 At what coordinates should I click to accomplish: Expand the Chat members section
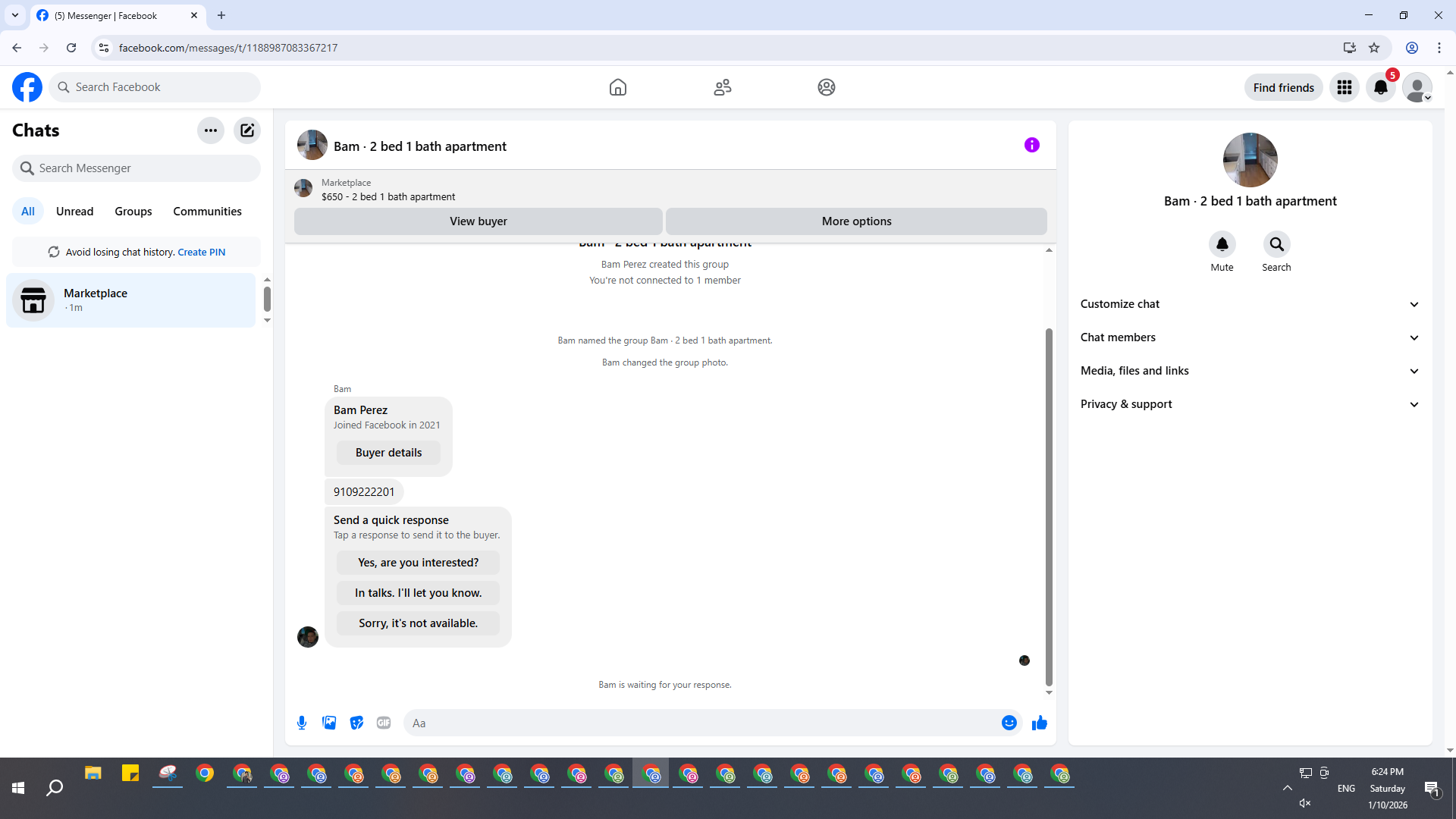pos(1250,337)
